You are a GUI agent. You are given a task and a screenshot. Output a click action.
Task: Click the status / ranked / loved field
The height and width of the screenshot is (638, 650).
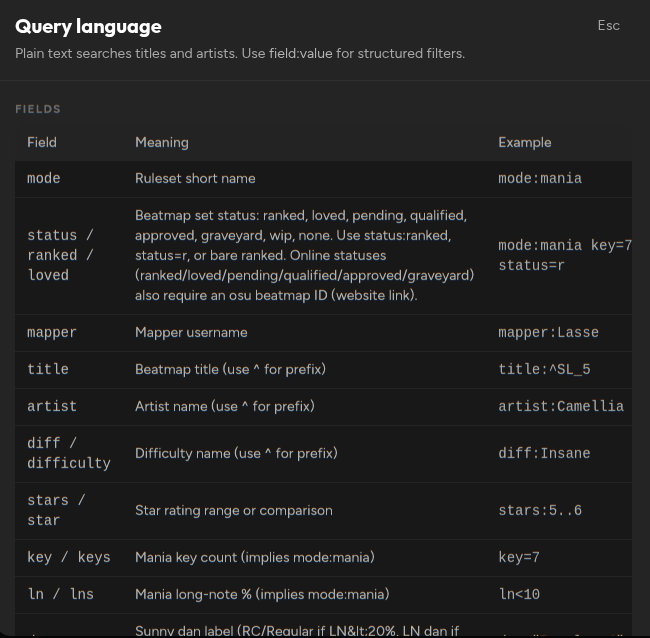click(x=61, y=255)
